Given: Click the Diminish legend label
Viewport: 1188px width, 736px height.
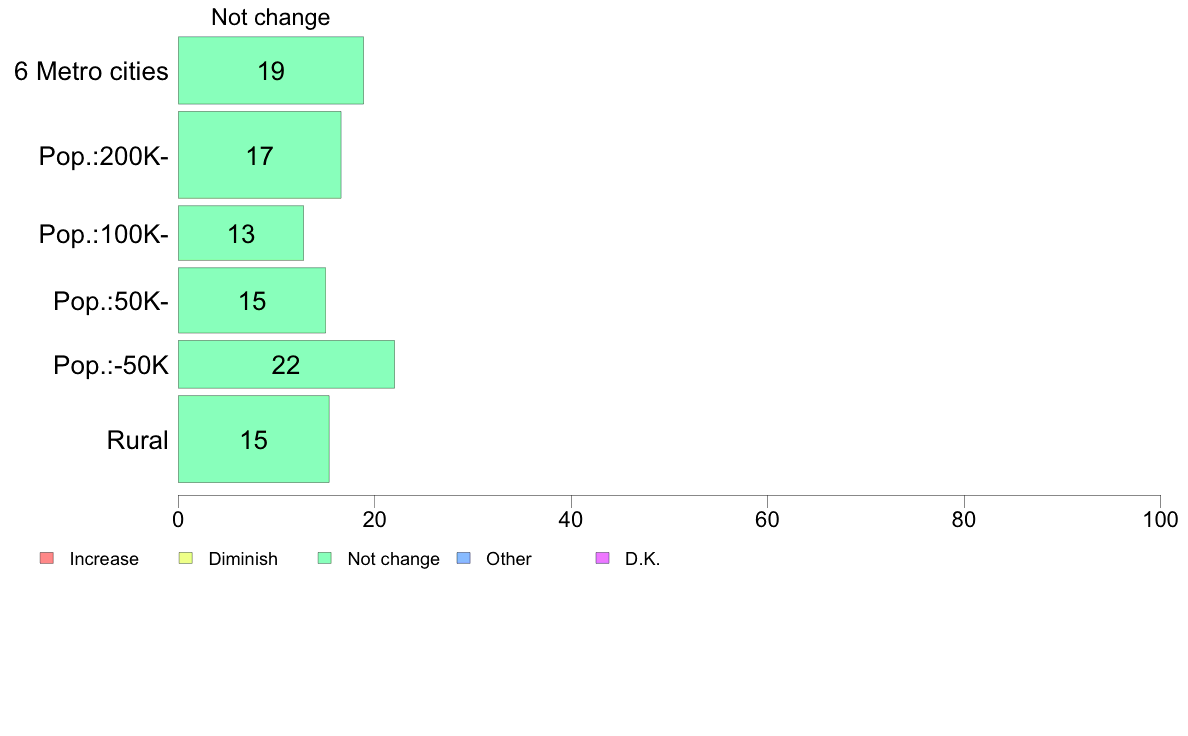Looking at the screenshot, I should [243, 559].
